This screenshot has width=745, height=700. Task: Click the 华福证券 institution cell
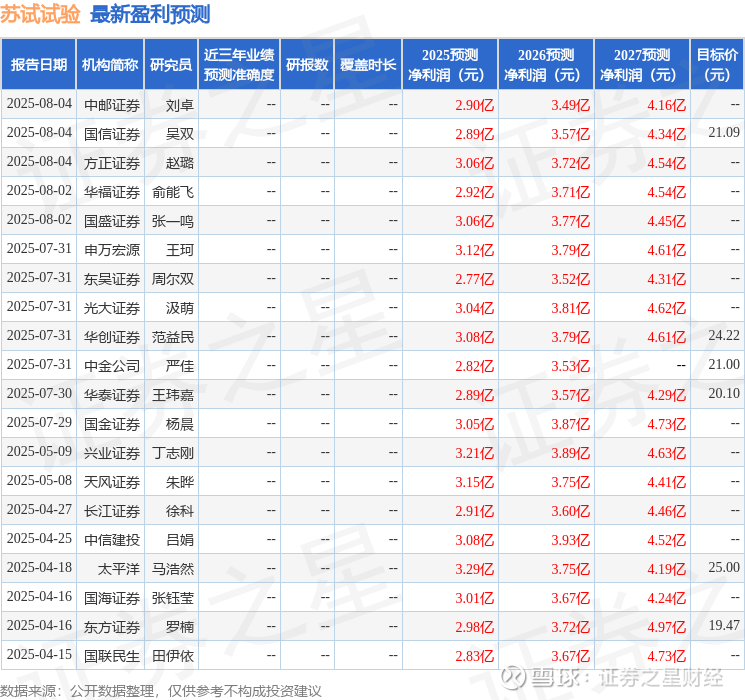[112, 192]
